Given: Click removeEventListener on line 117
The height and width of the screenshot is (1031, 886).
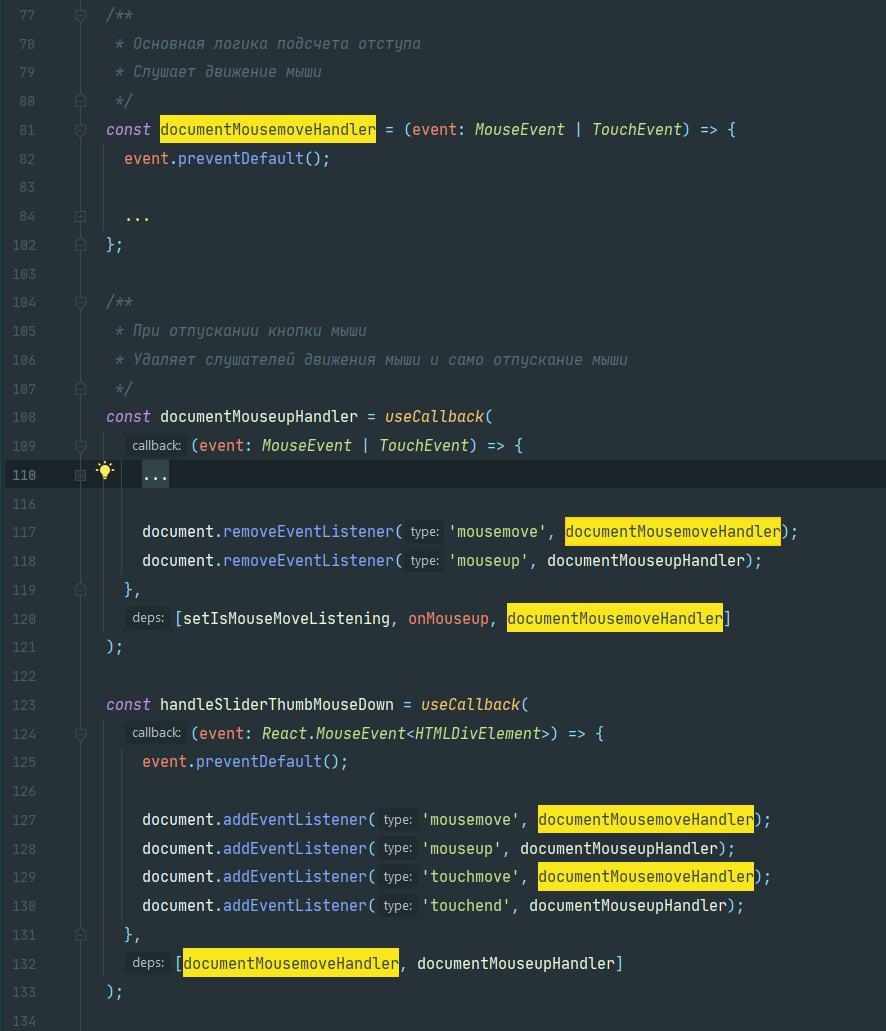Looking at the screenshot, I should 308,531.
